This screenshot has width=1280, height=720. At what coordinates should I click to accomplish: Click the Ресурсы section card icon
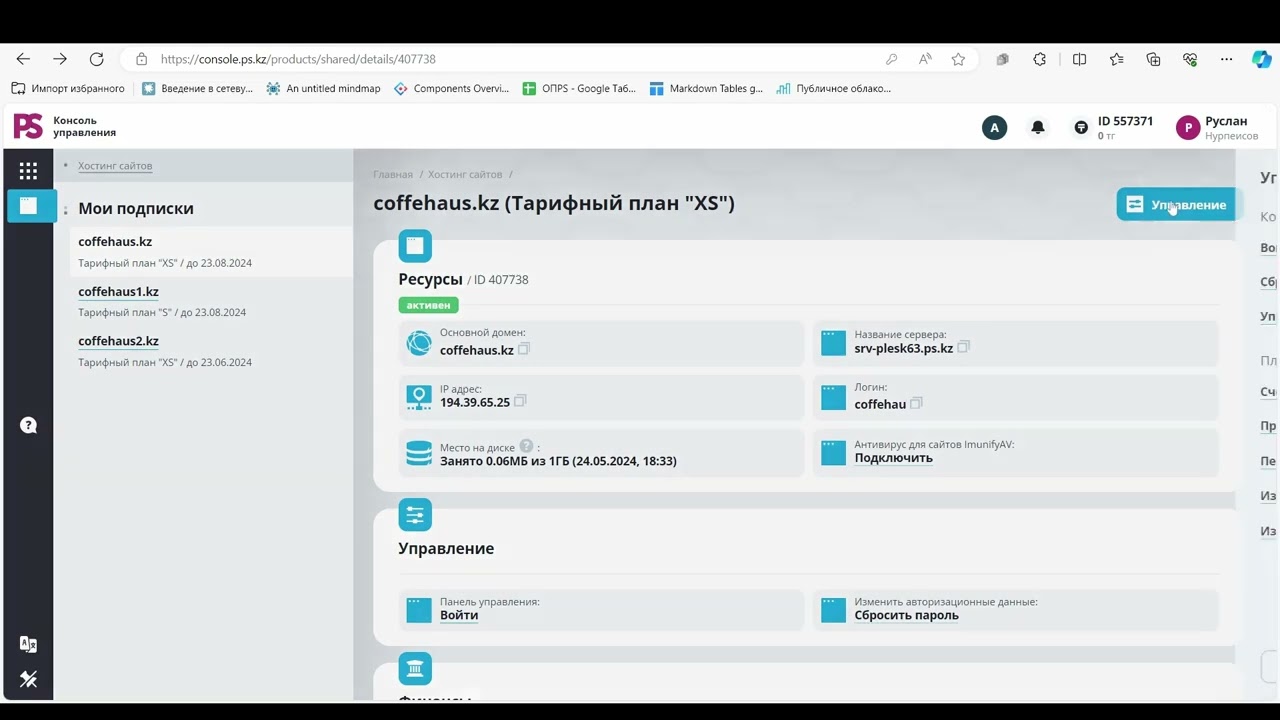(415, 246)
